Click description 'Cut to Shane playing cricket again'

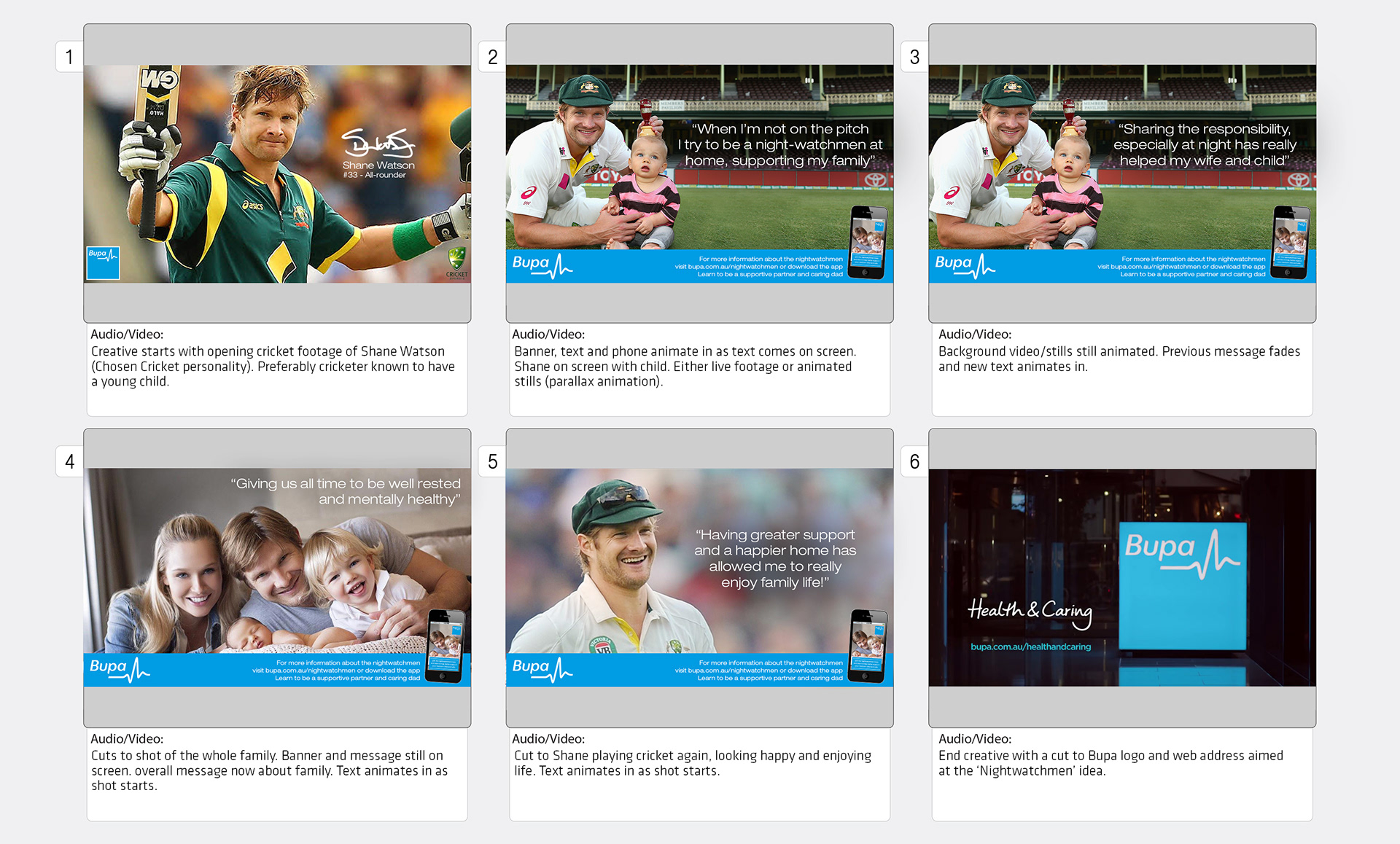692,763
